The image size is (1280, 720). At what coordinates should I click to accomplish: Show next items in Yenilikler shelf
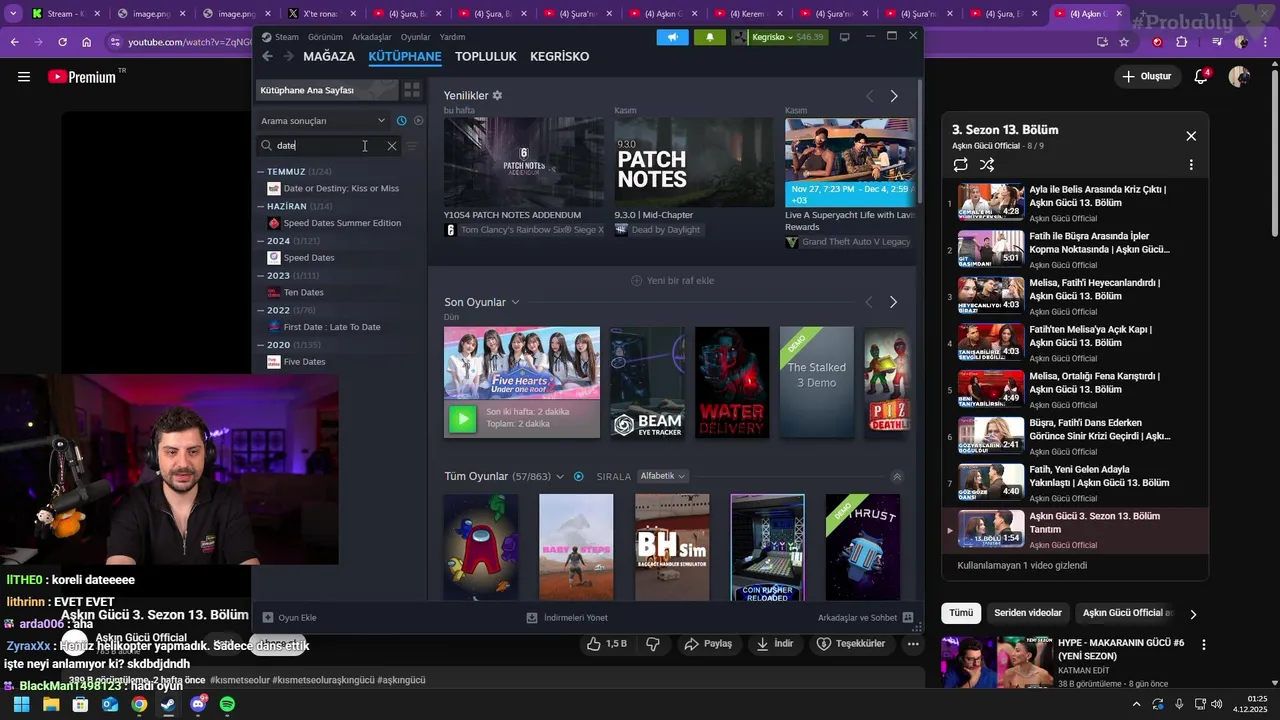point(894,96)
